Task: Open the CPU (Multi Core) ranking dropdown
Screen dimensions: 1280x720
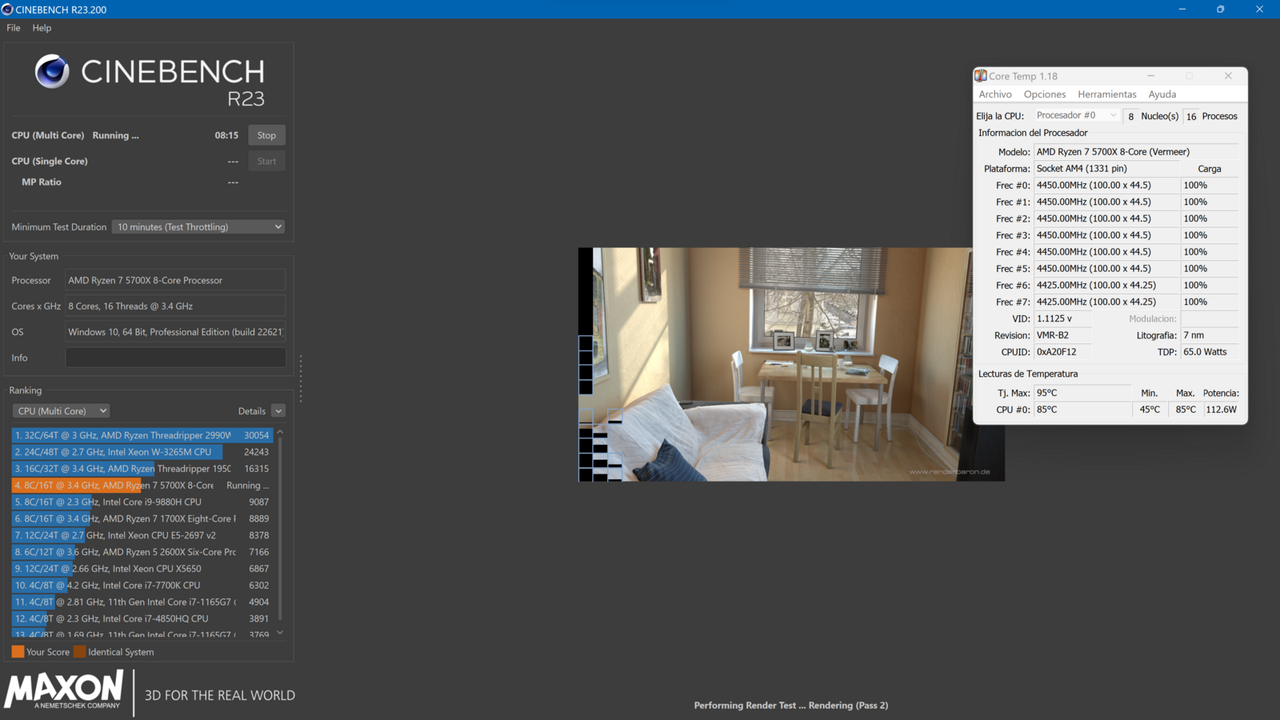Action: click(x=61, y=411)
